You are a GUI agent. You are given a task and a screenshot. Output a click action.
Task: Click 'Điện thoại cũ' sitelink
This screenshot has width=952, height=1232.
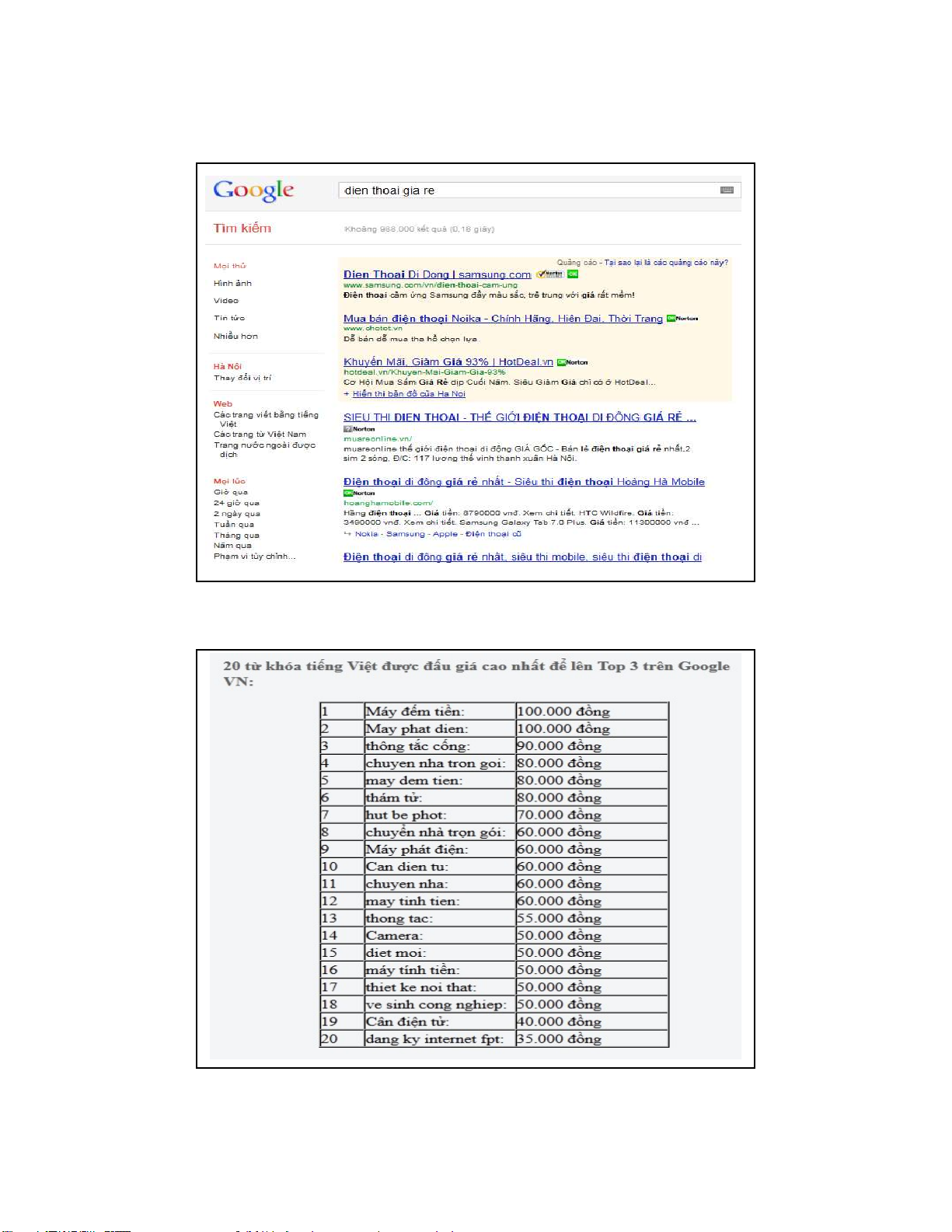point(493,534)
